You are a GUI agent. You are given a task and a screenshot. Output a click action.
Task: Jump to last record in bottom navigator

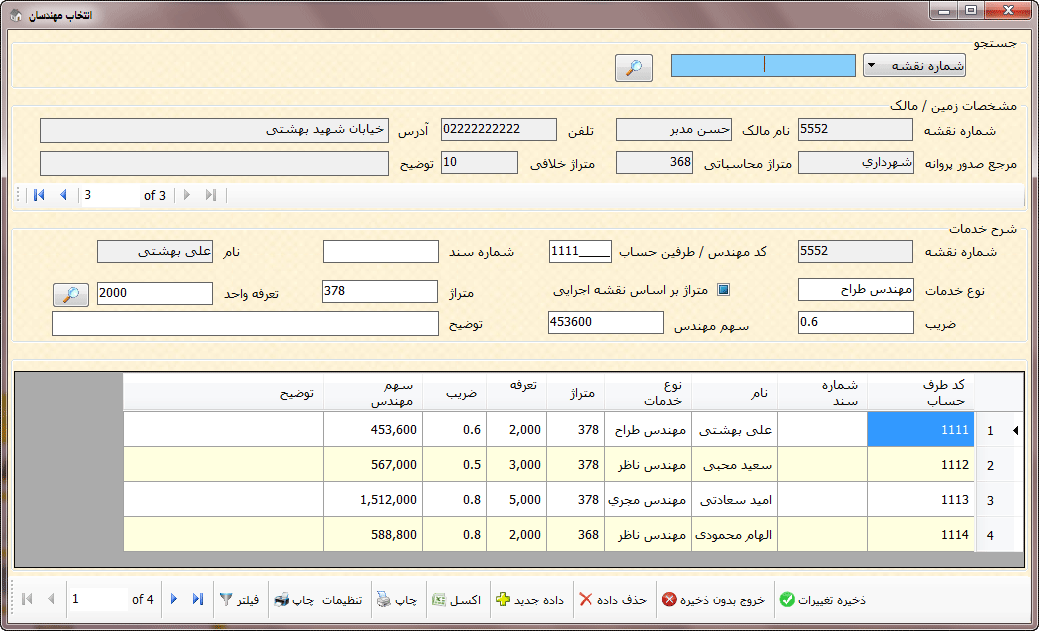coord(198,599)
